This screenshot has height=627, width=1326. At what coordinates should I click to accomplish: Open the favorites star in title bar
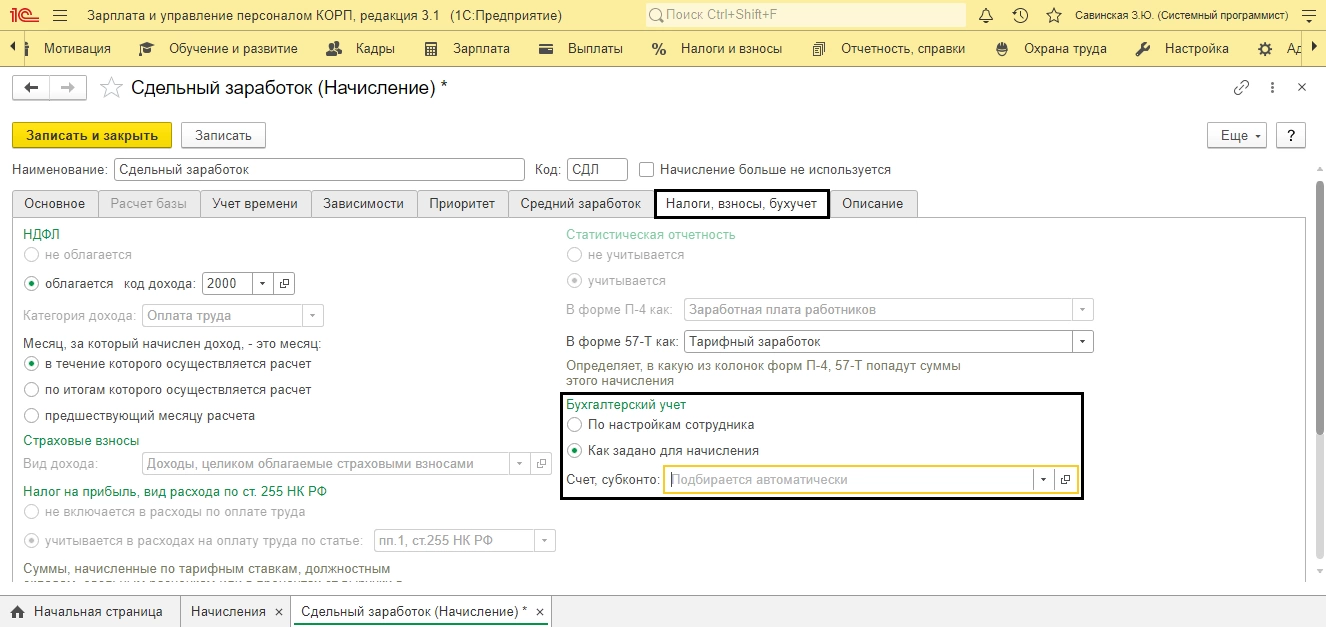pos(1053,16)
